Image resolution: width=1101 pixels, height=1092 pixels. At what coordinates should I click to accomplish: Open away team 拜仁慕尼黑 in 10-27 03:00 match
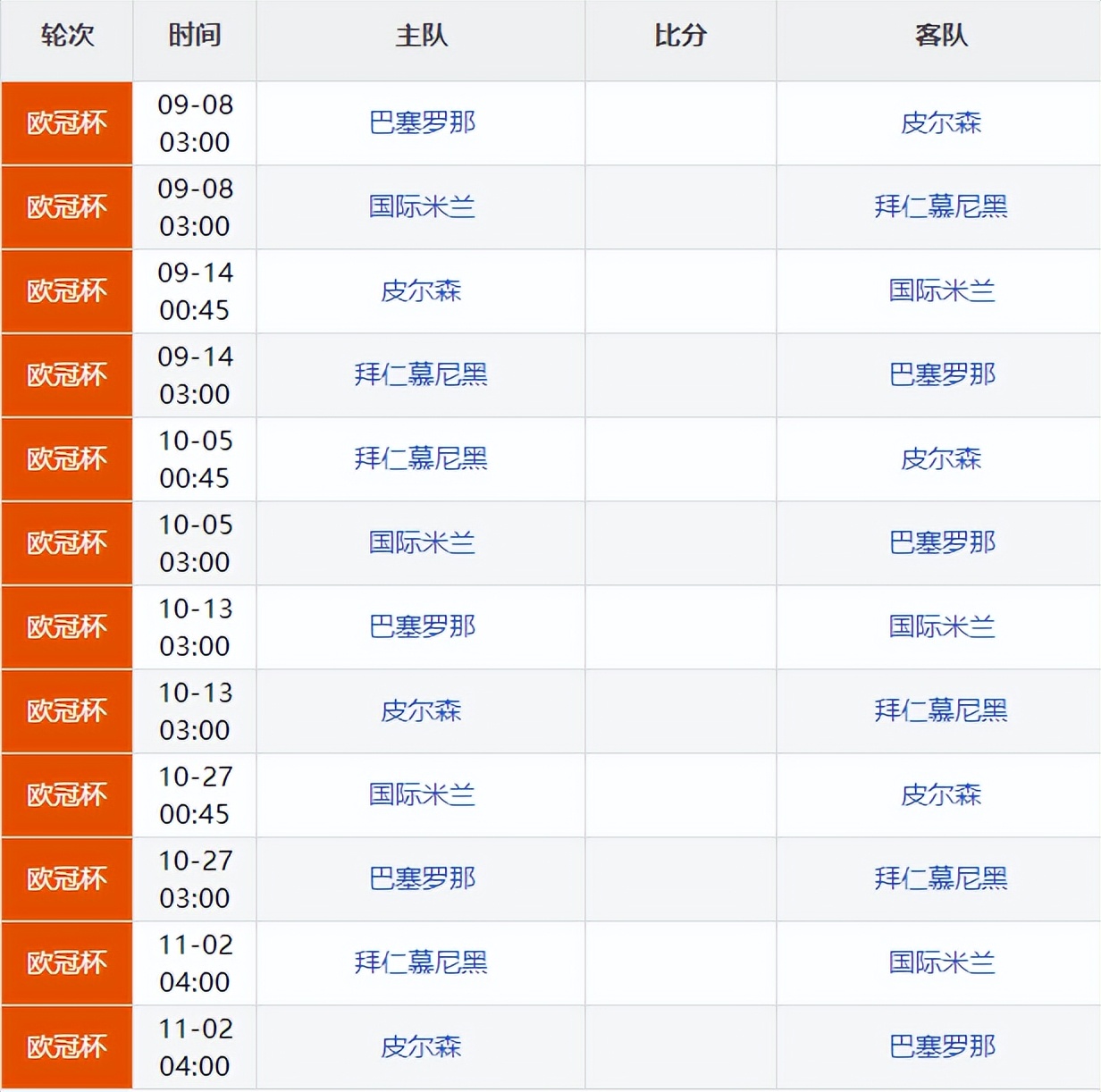pos(941,878)
